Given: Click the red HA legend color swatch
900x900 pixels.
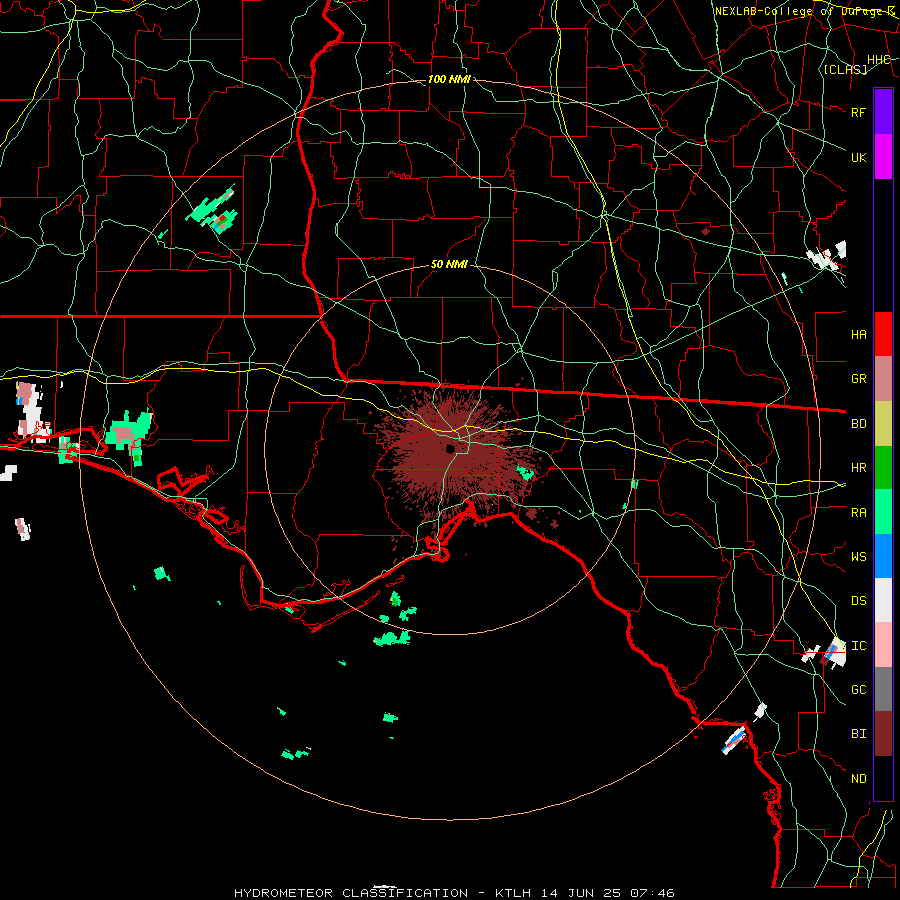Looking at the screenshot, I should 883,334.
